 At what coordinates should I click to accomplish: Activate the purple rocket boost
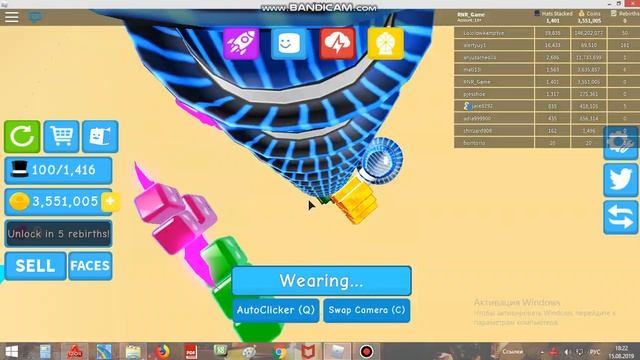241,44
